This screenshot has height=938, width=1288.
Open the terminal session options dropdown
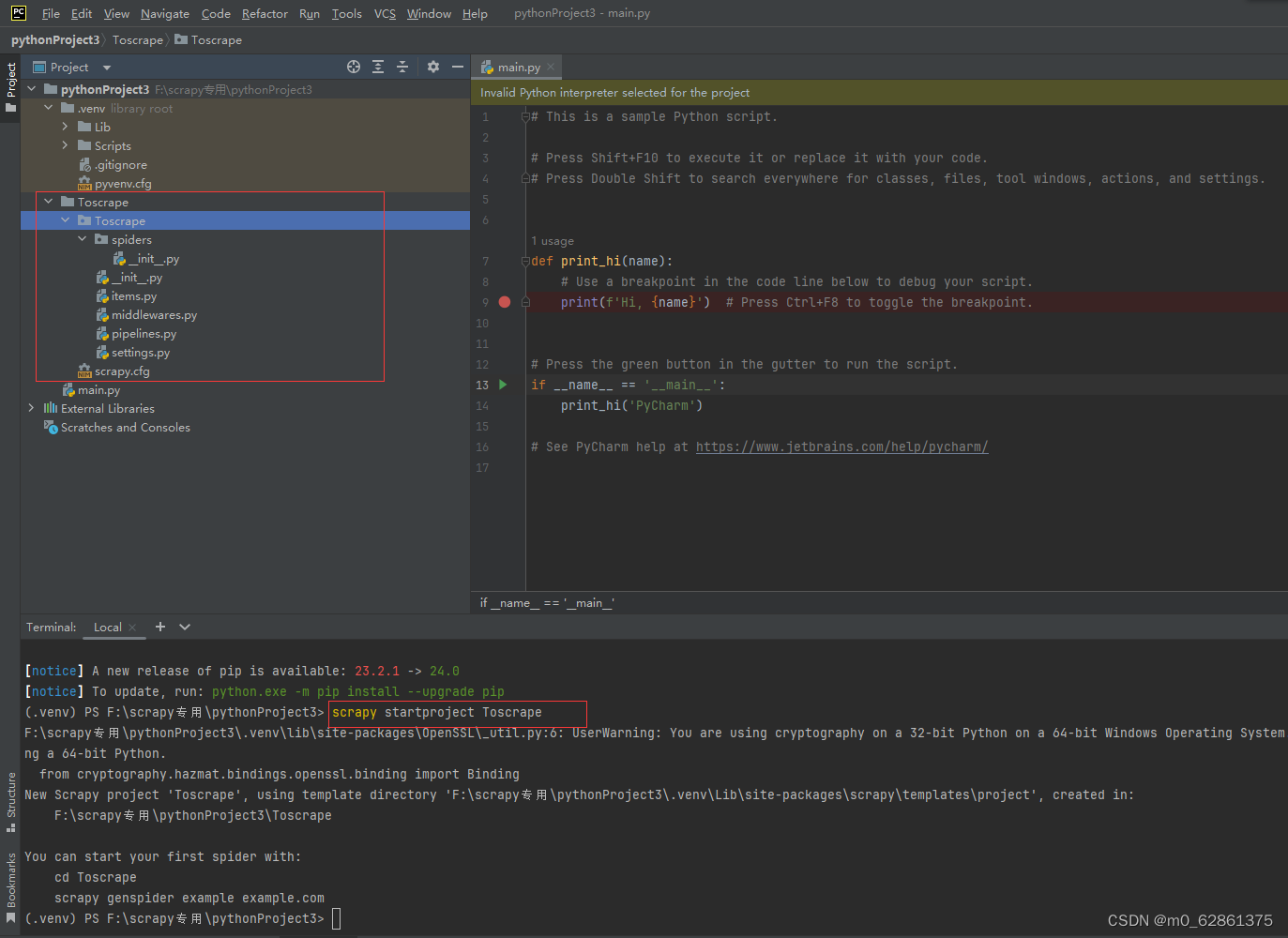point(185,627)
